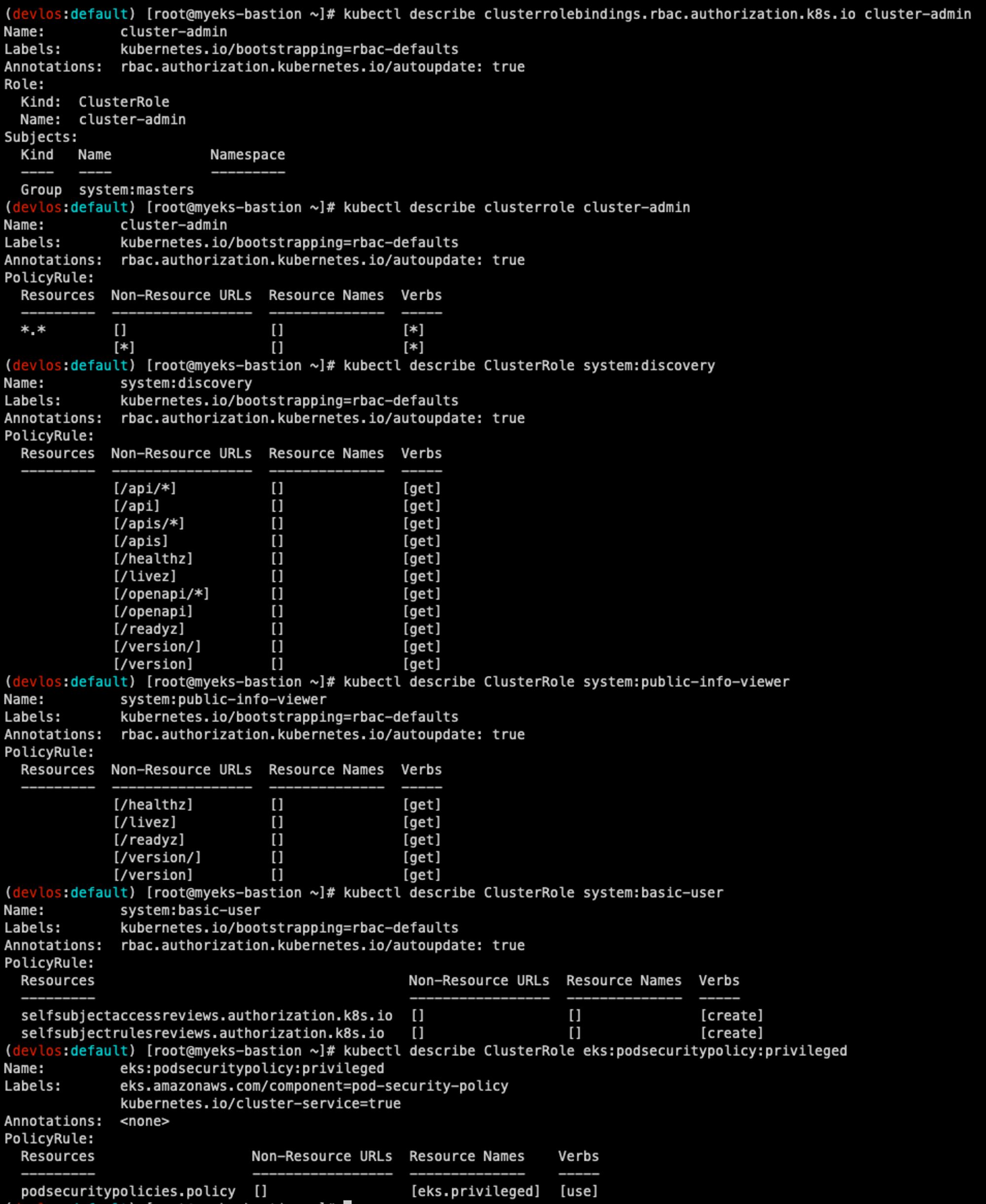Click the [/api/*] non-resource URL entry
Screen dimensions: 986x1204
(x=144, y=489)
